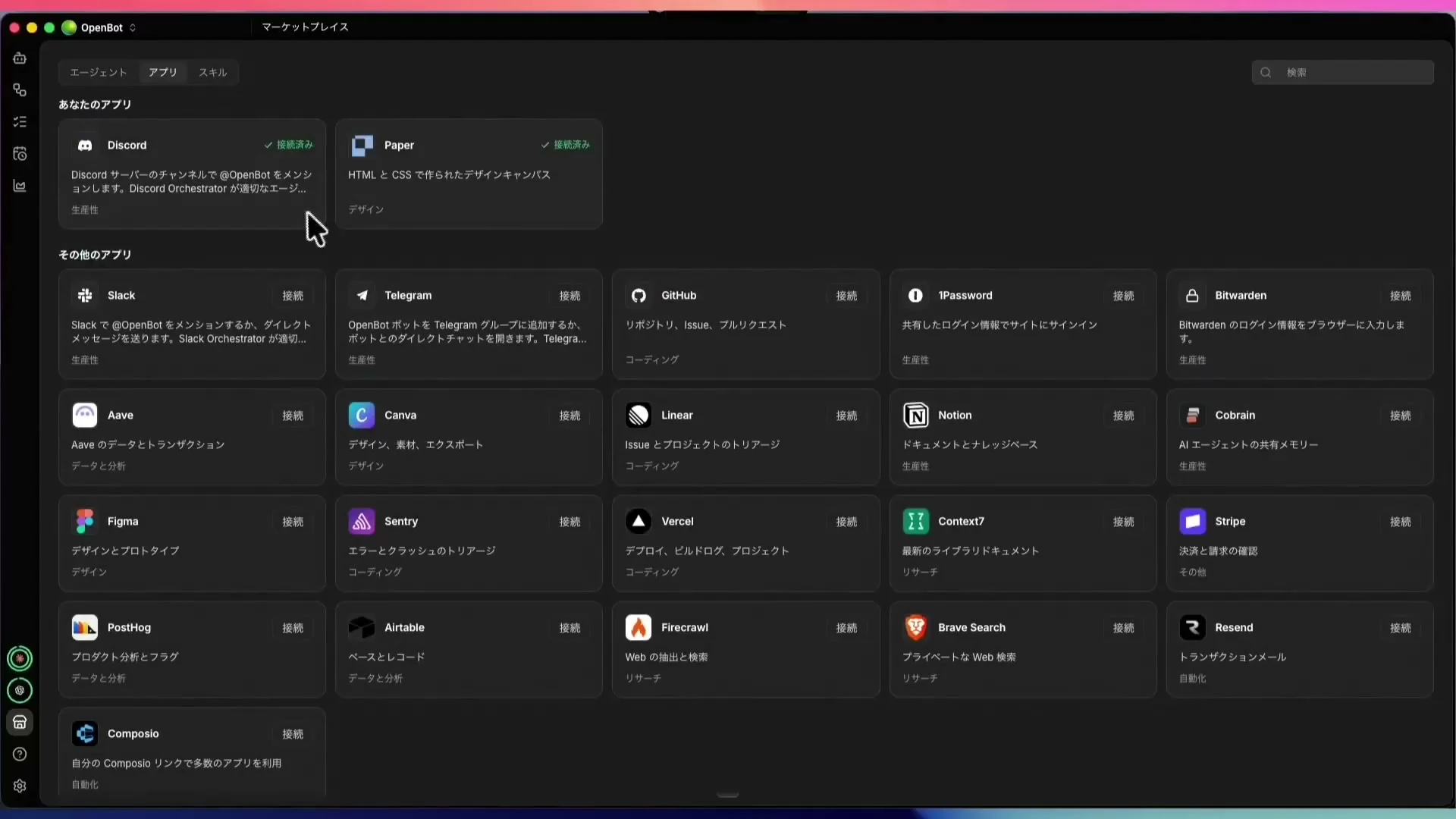Select the marketplace store sidebar icon
Screen dimensions: 1456x819
tap(20, 722)
